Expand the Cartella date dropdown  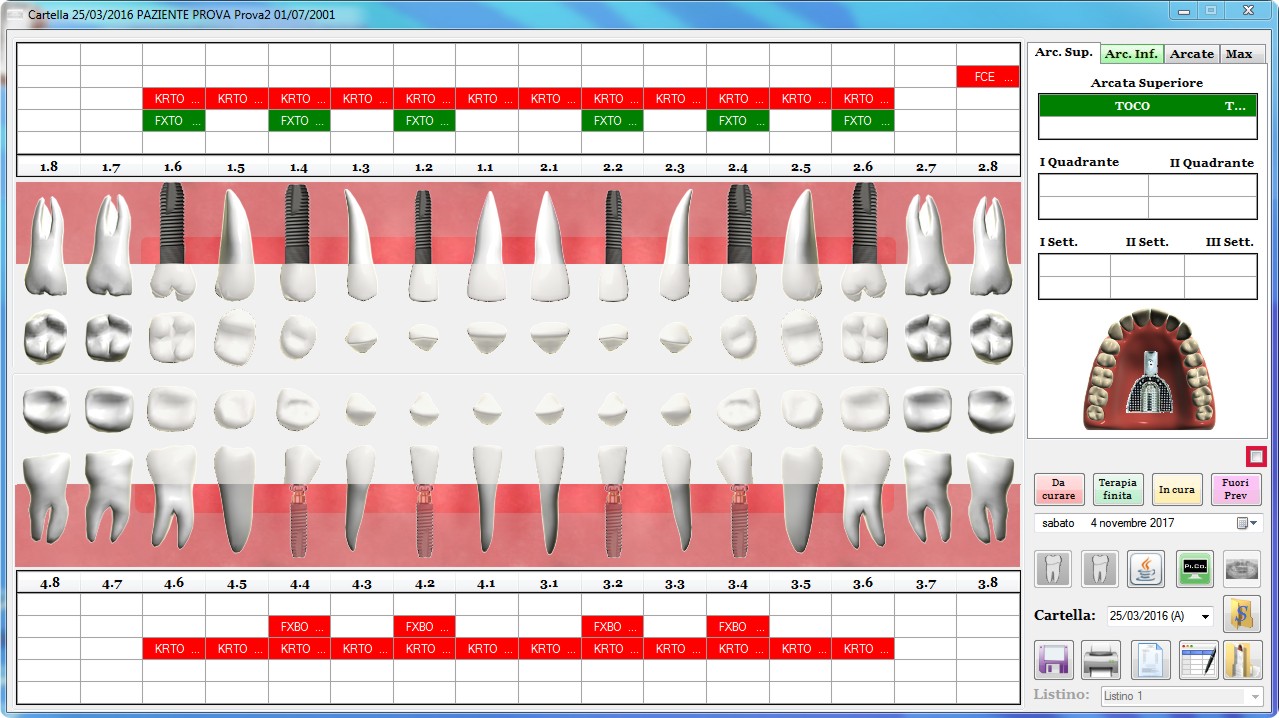(x=1204, y=616)
